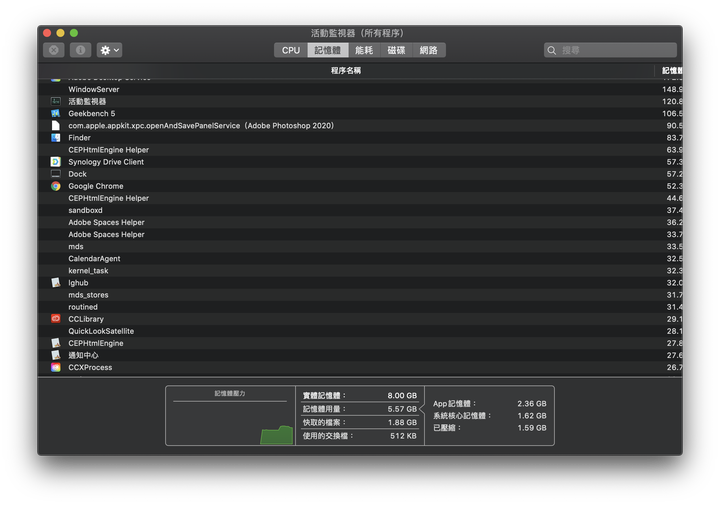Select the CCLibrary process name
The image size is (720, 505).
click(x=86, y=319)
